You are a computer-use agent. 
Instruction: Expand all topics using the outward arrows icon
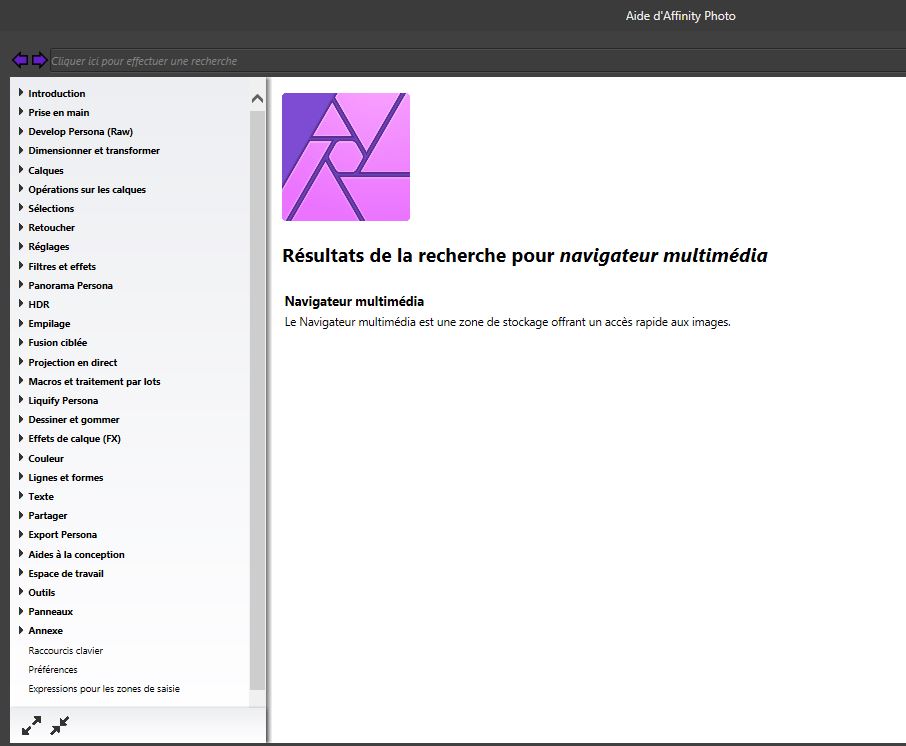click(31, 725)
